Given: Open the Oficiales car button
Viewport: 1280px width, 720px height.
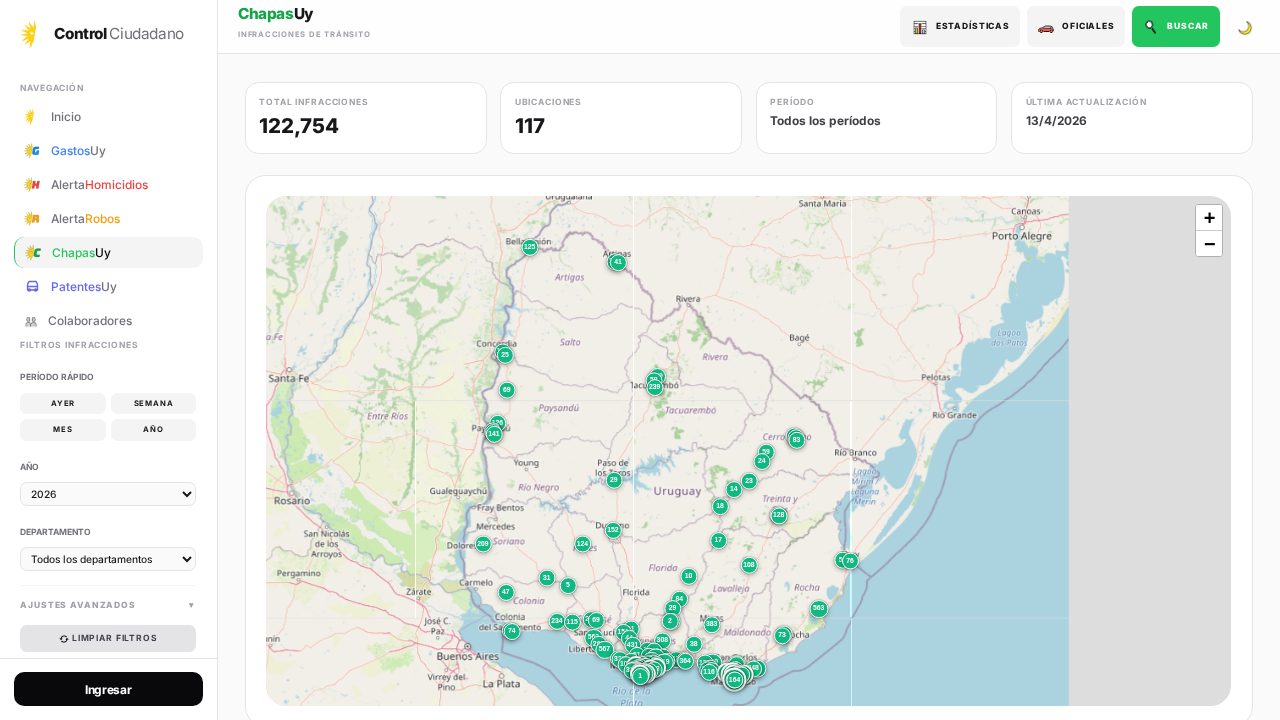Looking at the screenshot, I should tap(1075, 27).
